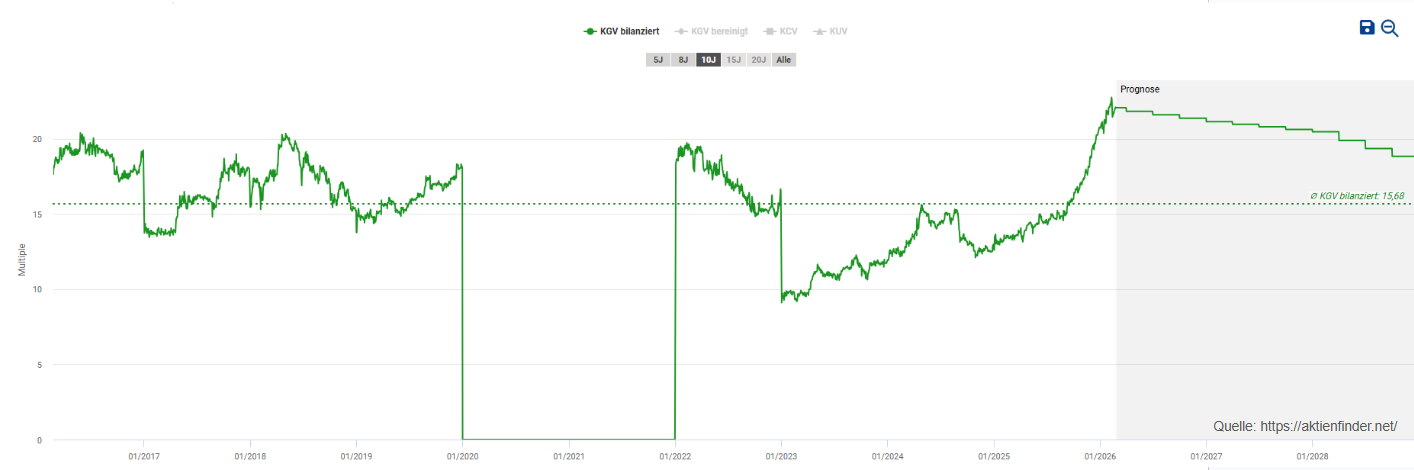Click the 01/2020 x-axis date label
The height and width of the screenshot is (470, 1414).
pyautogui.click(x=462, y=456)
